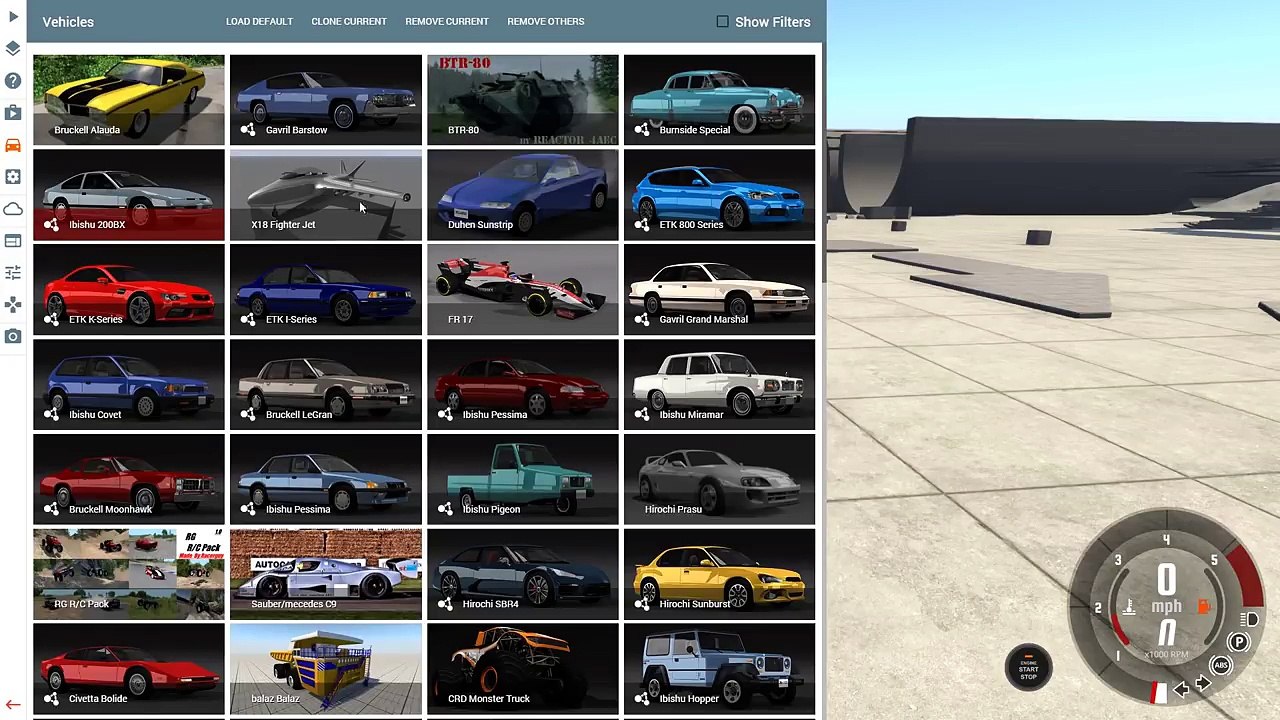Choose the Ibishu Pigeon thumbnail
This screenshot has width=1280, height=720.
point(523,479)
